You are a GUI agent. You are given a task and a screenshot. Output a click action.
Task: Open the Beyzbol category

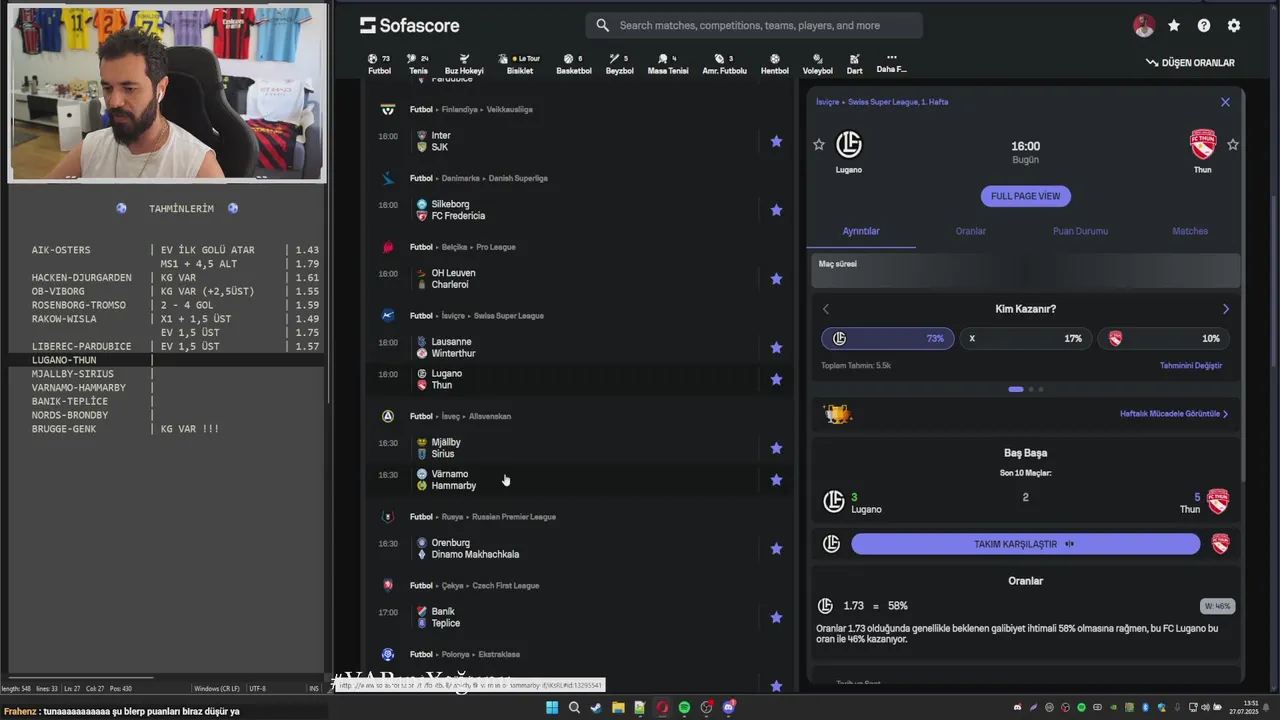point(620,64)
